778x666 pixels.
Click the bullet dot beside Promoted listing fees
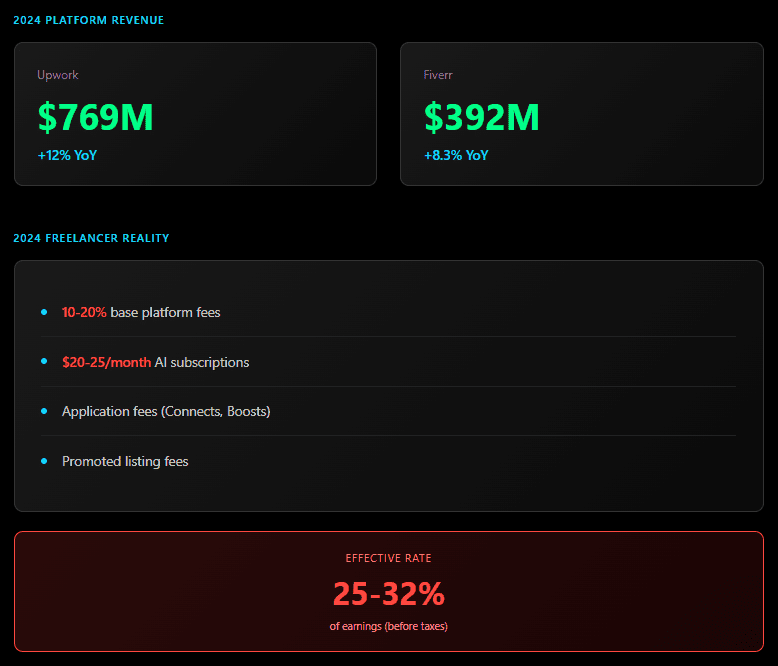click(x=44, y=461)
